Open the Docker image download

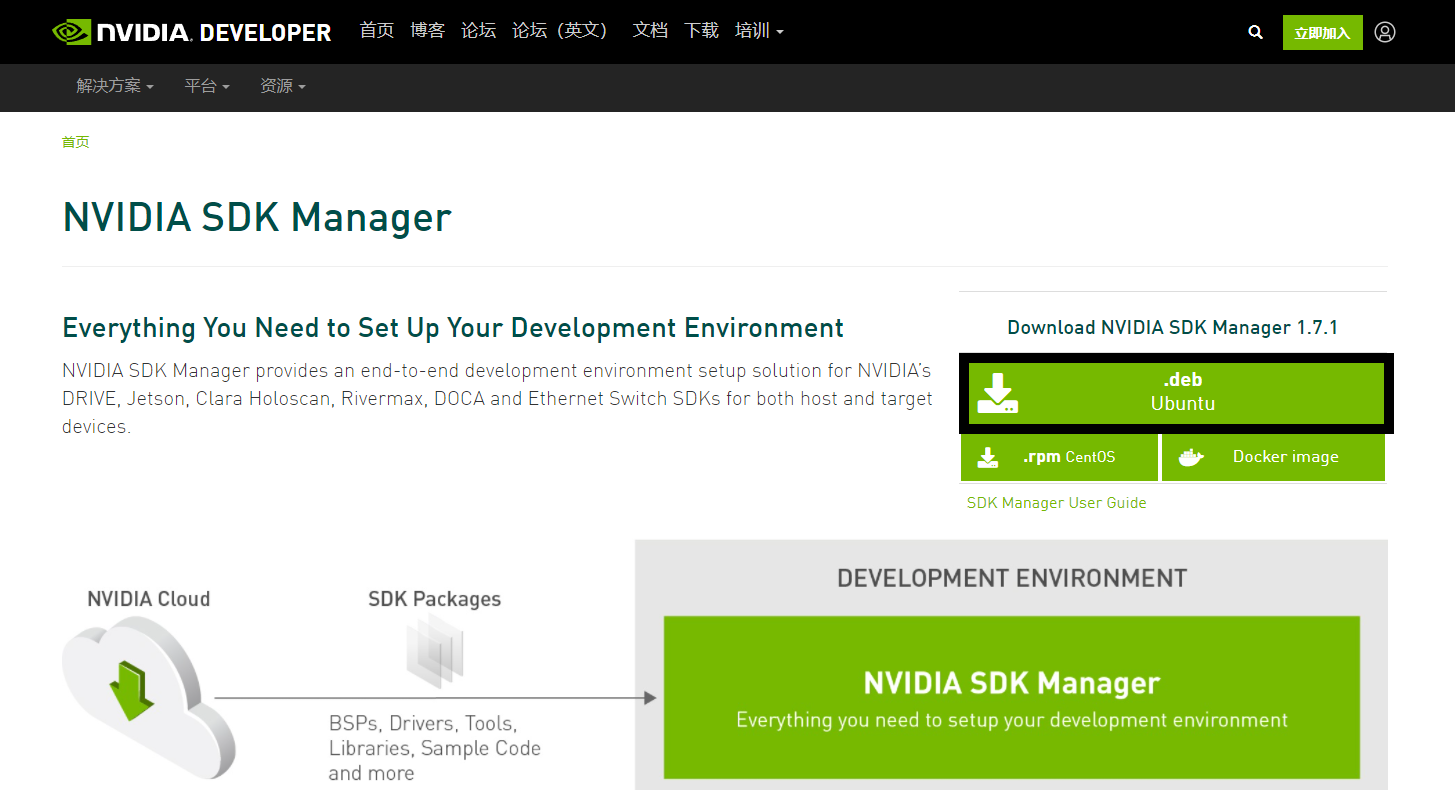click(1273, 457)
